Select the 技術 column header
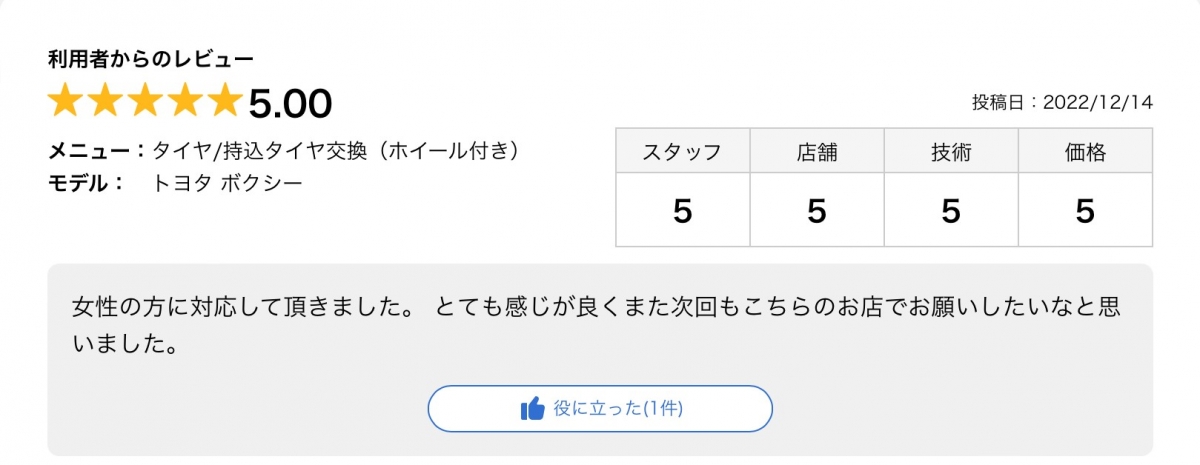The image size is (1200, 465). tap(951, 152)
